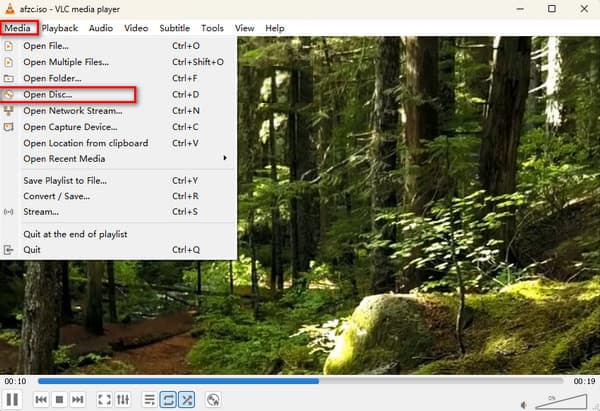Show extended settings equalizer icon
The width and height of the screenshot is (600, 411).
[x=123, y=400]
